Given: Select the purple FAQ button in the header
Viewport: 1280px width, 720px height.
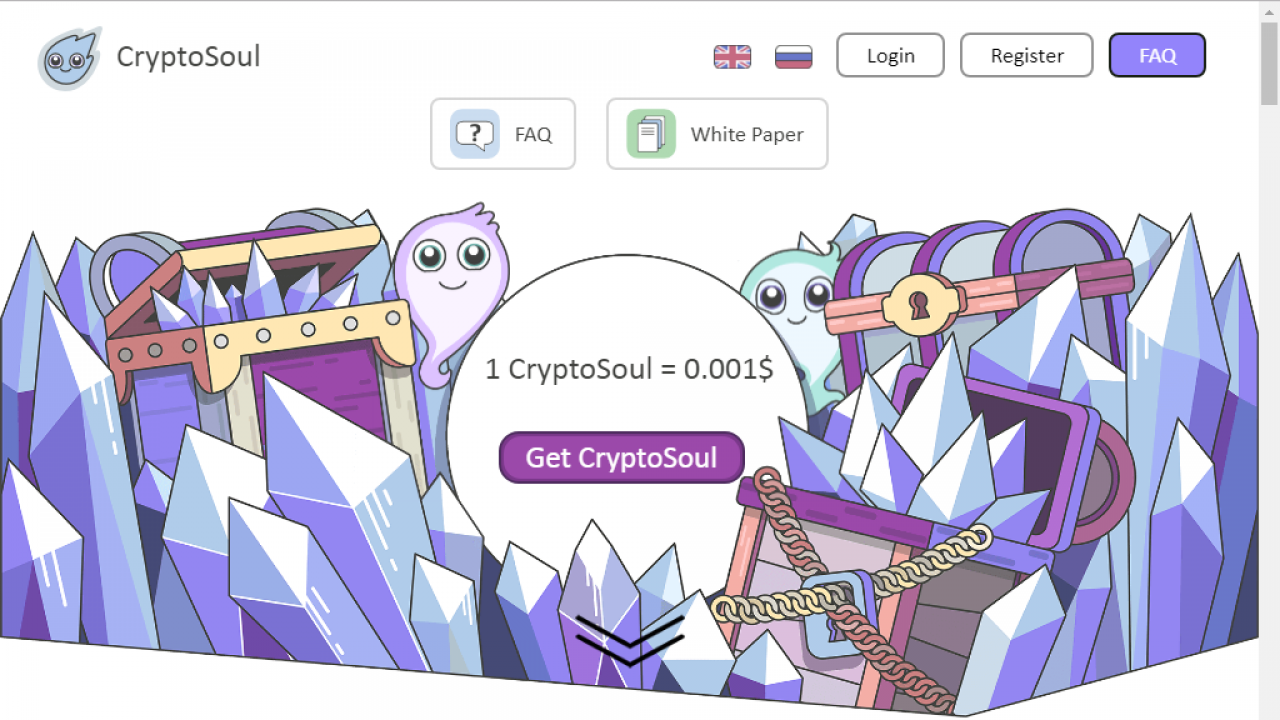Looking at the screenshot, I should 1157,55.
